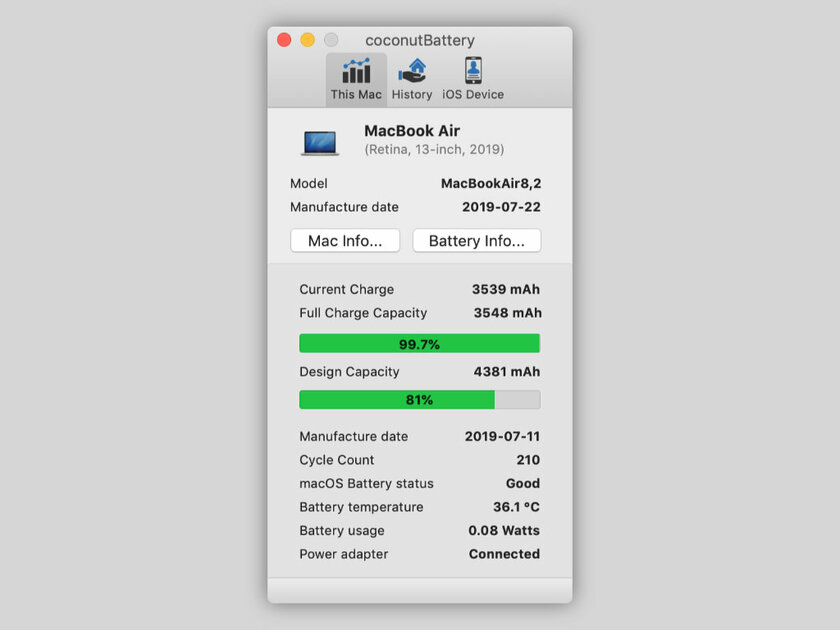This screenshot has height=630, width=840.
Task: Switch to the This Mac tab label
Action: pos(356,94)
